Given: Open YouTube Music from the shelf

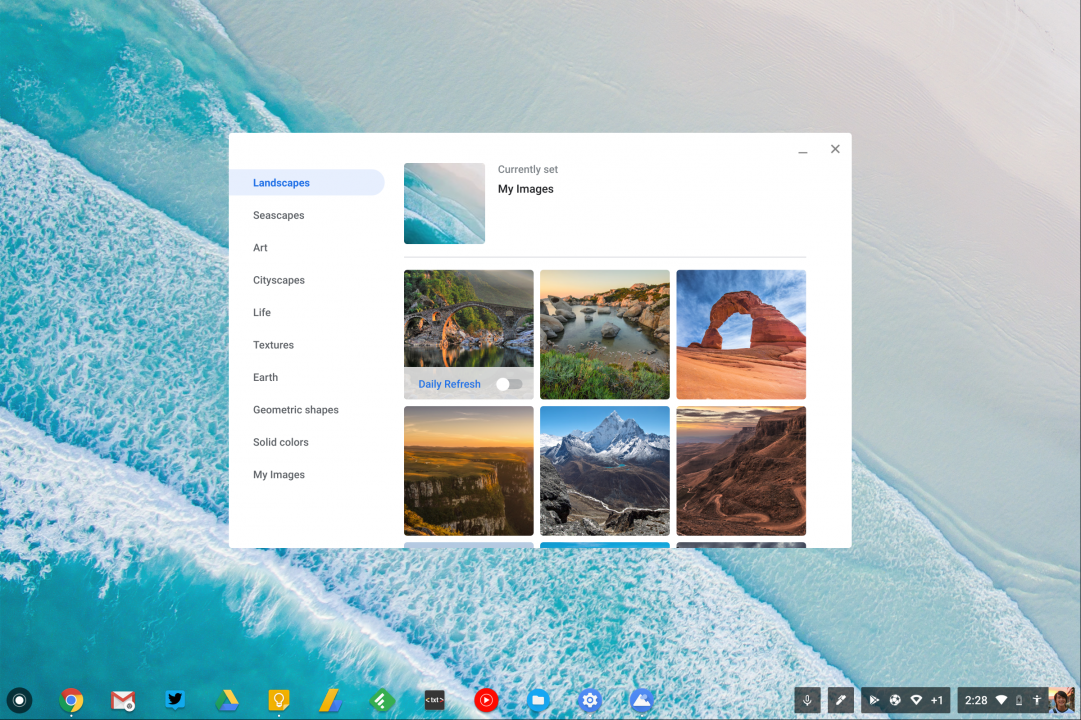Looking at the screenshot, I should pyautogui.click(x=486, y=700).
